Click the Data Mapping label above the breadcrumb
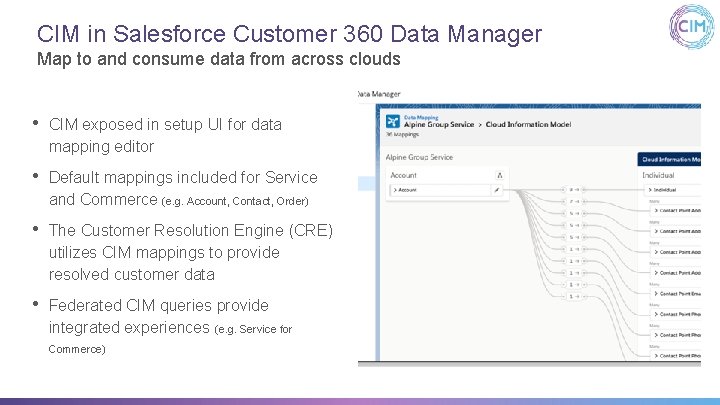This screenshot has height=405, width=720. 421,118
